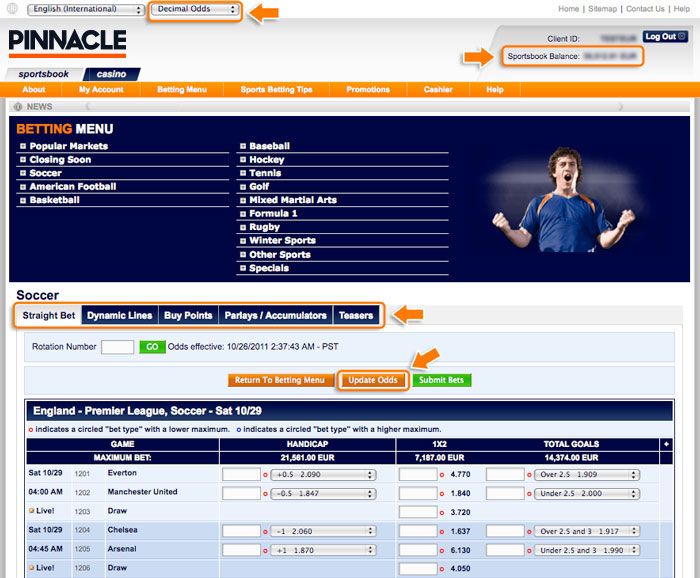Open the Decimal Odds format dropdown
The width and height of the screenshot is (700, 578).
click(x=195, y=9)
